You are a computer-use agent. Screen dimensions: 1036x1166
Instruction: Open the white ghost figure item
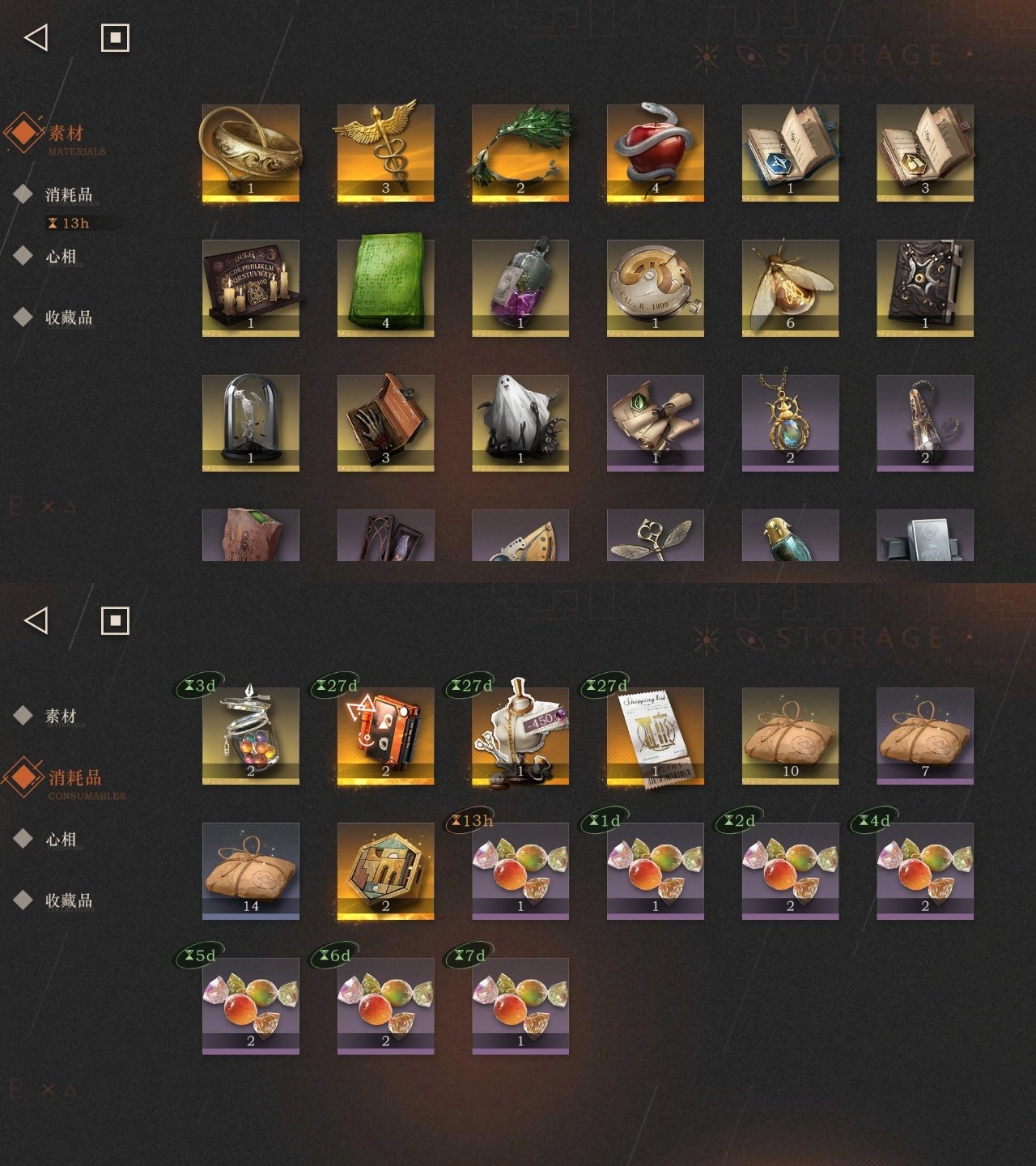tap(520, 423)
